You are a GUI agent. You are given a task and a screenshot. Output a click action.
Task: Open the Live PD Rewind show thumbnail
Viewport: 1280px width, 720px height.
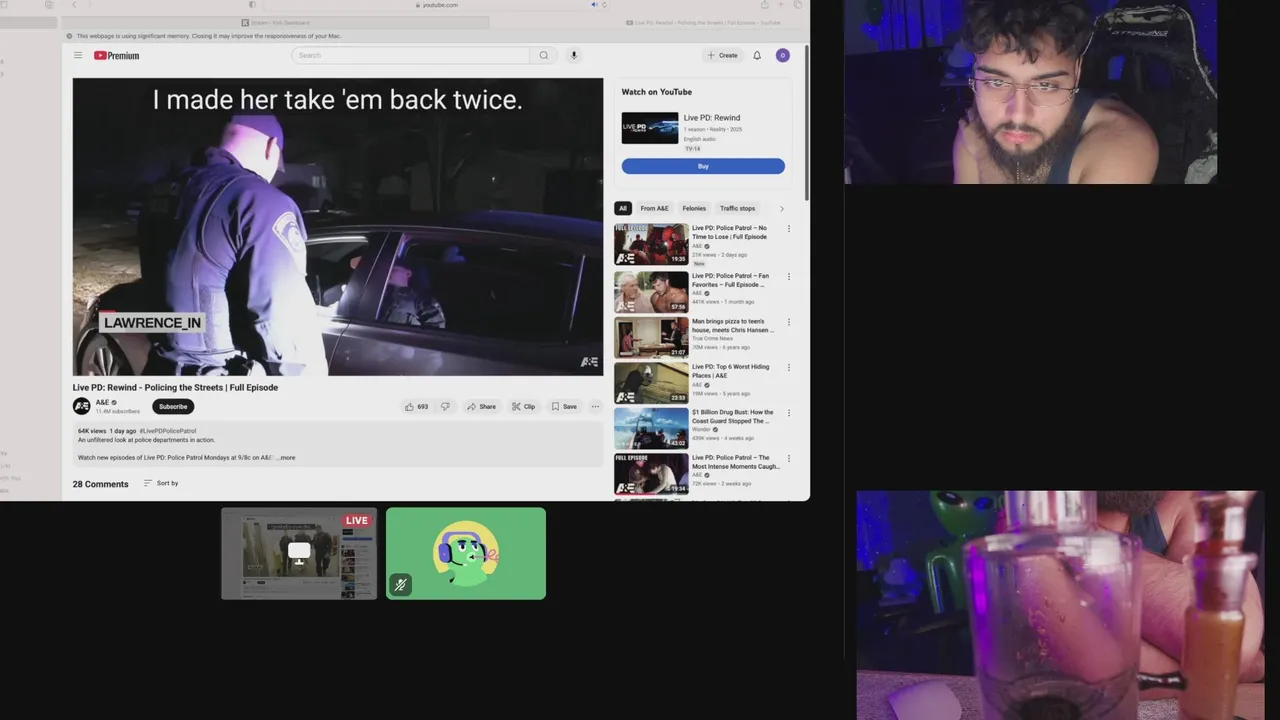tap(650, 128)
